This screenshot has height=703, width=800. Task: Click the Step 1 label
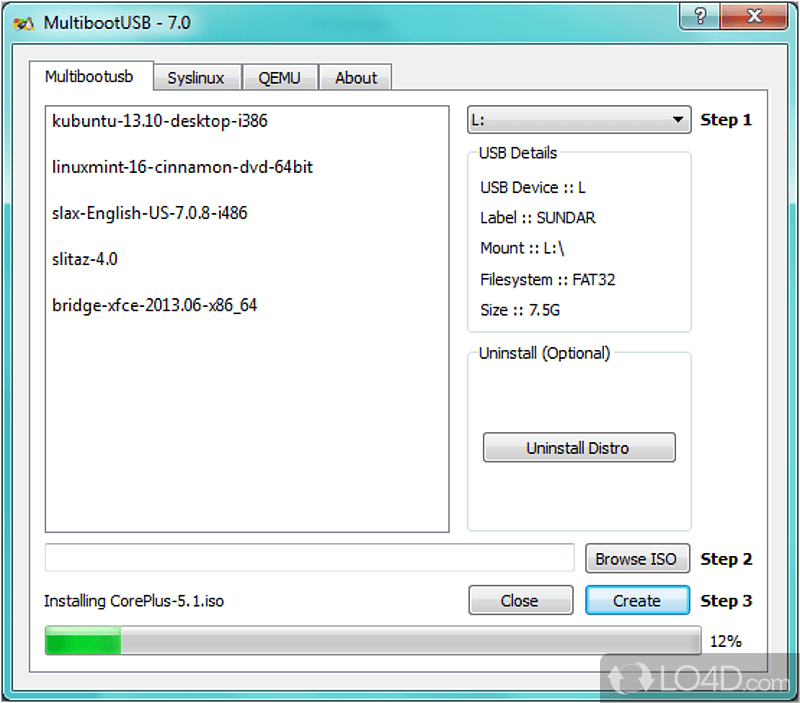pos(726,120)
